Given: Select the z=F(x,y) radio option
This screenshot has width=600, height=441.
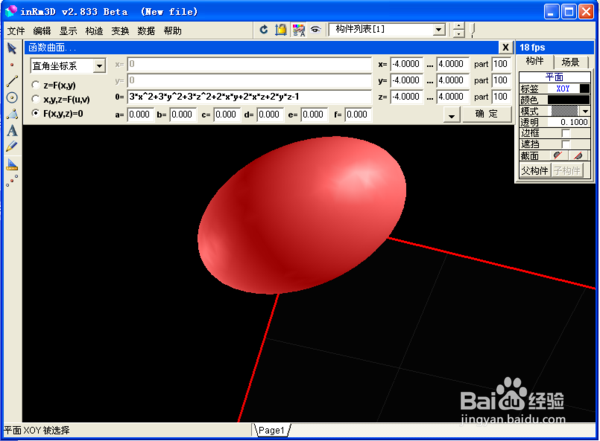Looking at the screenshot, I should point(36,85).
